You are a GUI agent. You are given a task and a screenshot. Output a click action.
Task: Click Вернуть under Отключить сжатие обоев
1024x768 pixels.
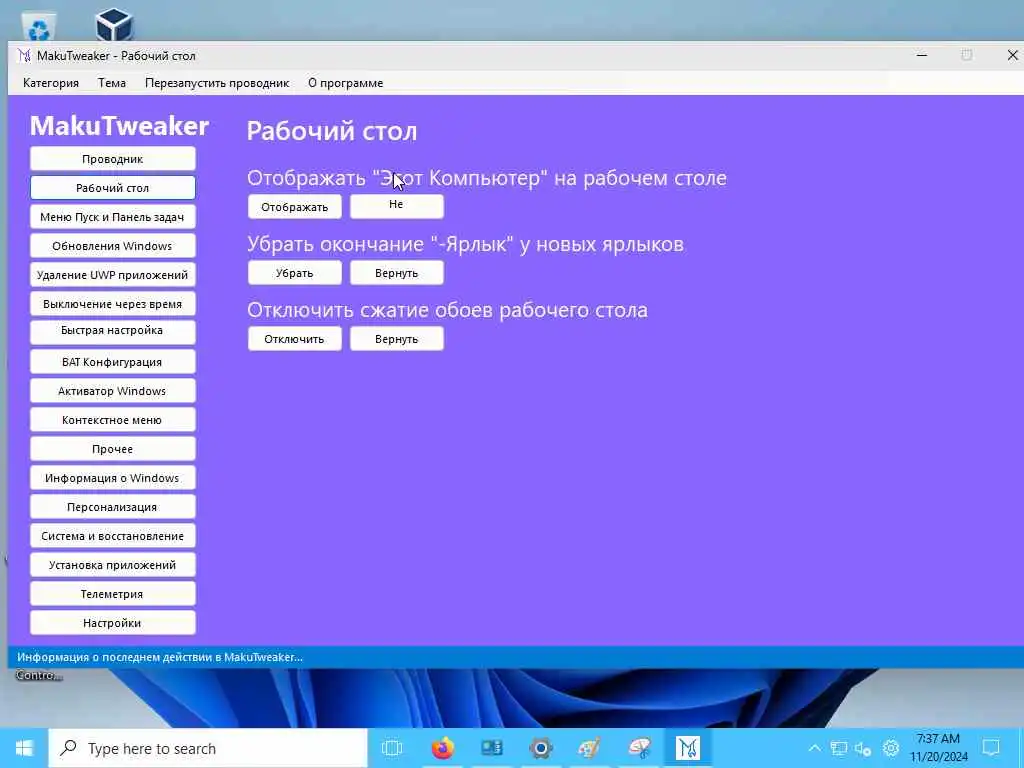tap(396, 339)
